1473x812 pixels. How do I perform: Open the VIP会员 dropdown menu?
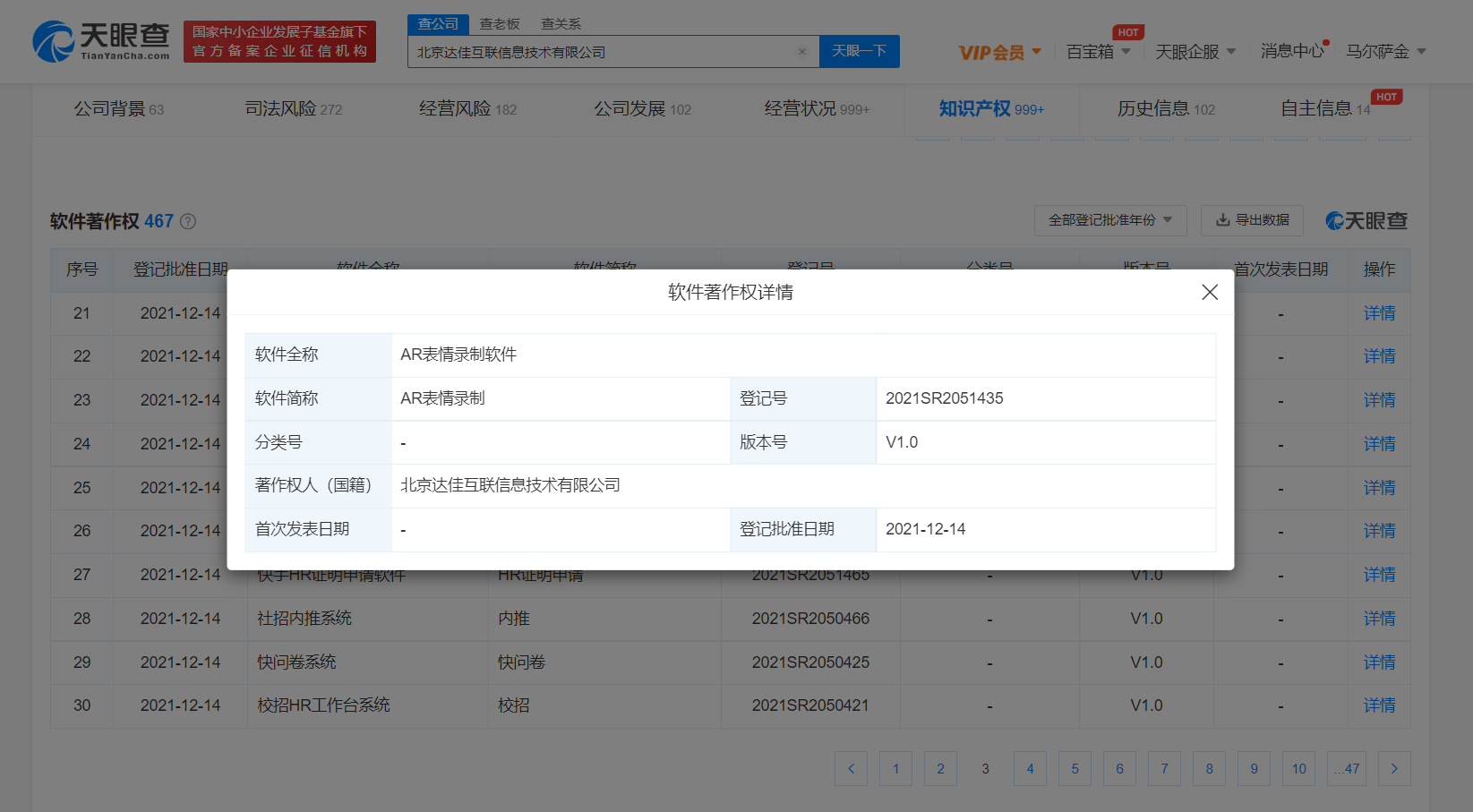[x=999, y=53]
